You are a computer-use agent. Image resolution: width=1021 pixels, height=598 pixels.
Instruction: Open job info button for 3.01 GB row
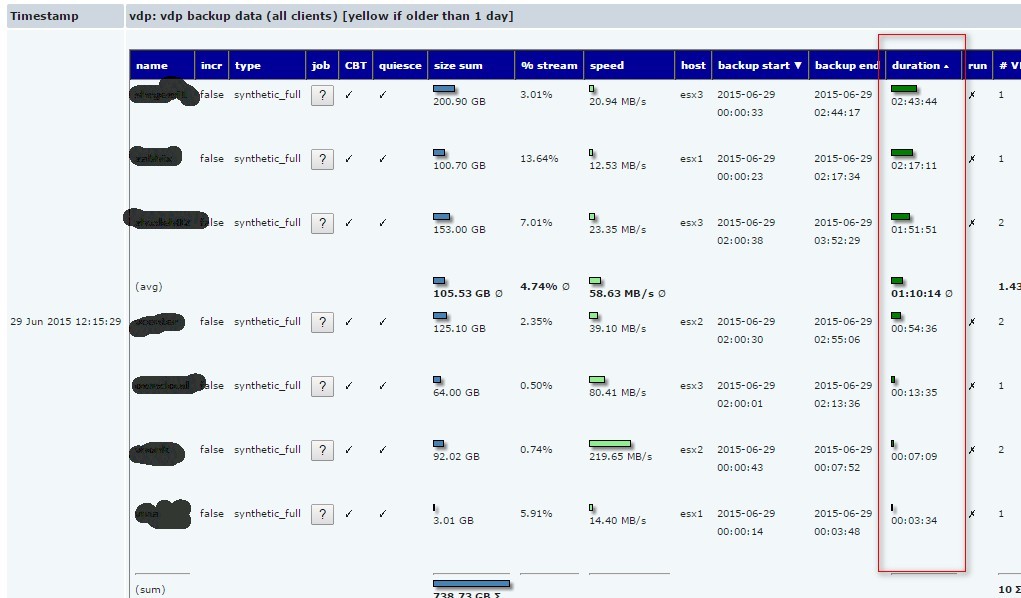[x=322, y=514]
